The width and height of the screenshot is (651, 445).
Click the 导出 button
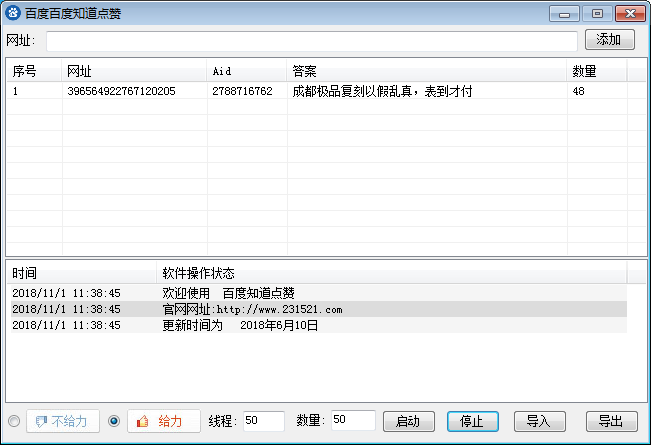(x=612, y=422)
